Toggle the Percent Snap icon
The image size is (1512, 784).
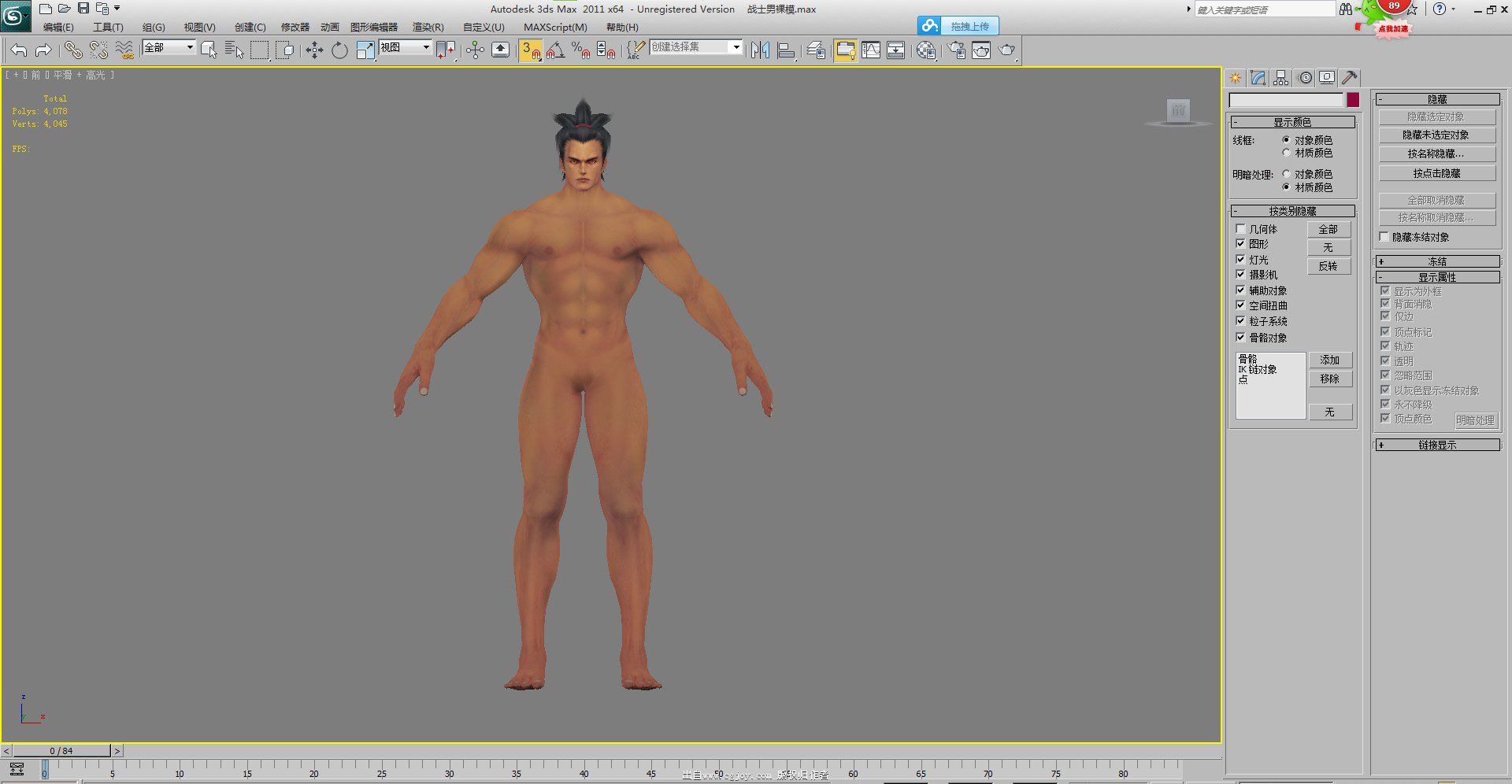tap(581, 50)
